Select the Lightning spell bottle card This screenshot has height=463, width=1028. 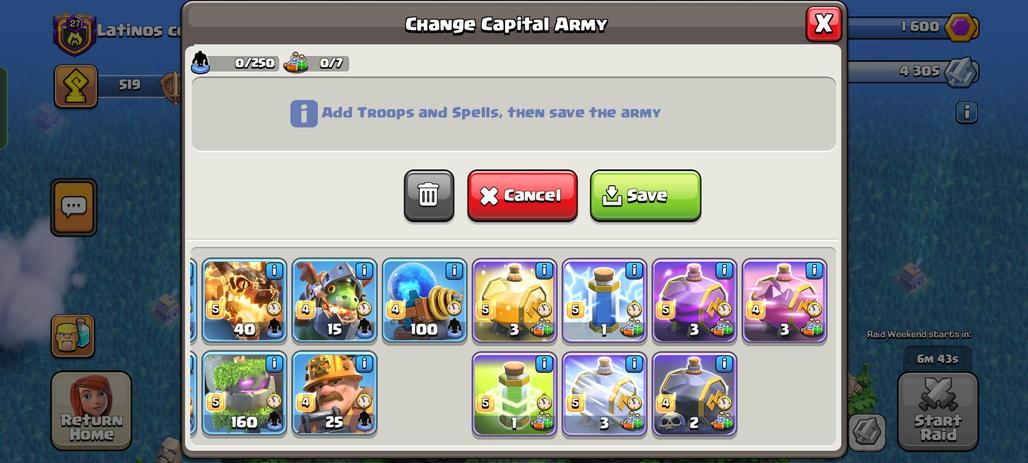click(x=604, y=300)
